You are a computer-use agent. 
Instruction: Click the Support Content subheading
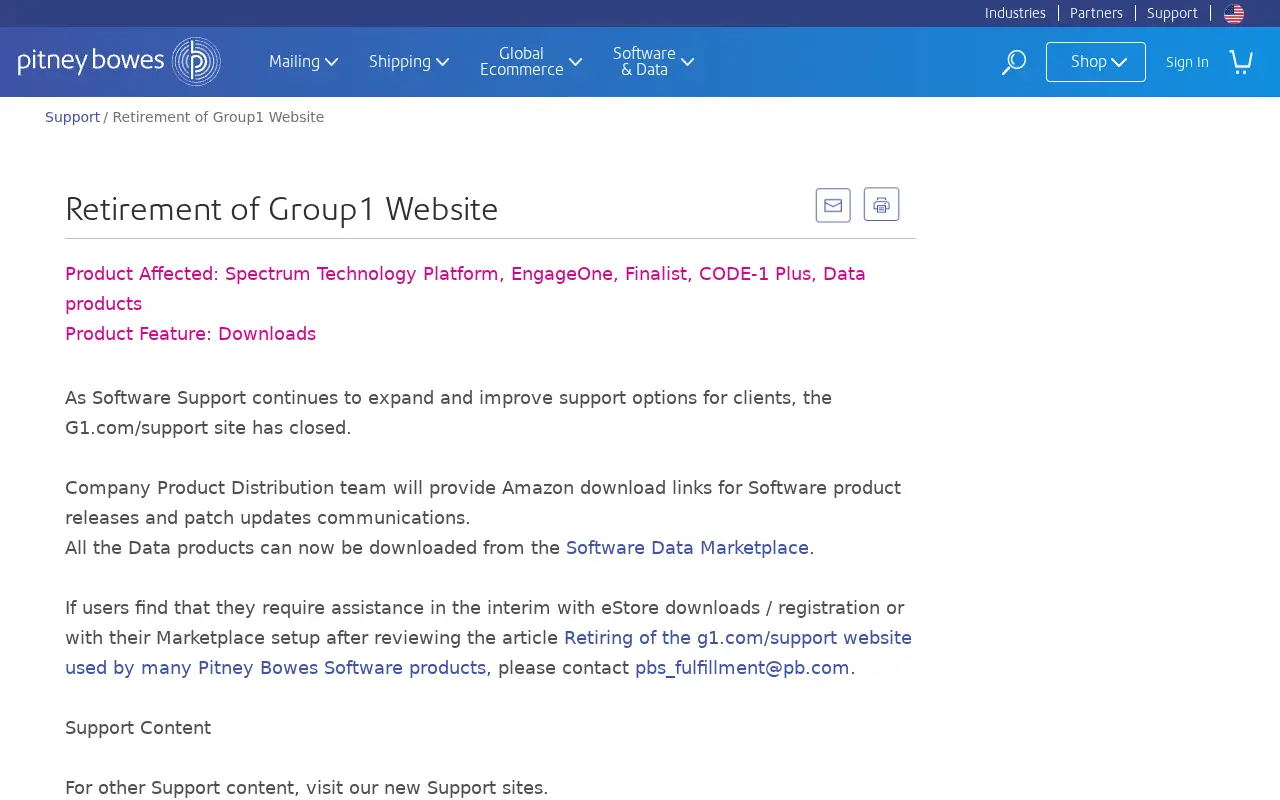(138, 728)
